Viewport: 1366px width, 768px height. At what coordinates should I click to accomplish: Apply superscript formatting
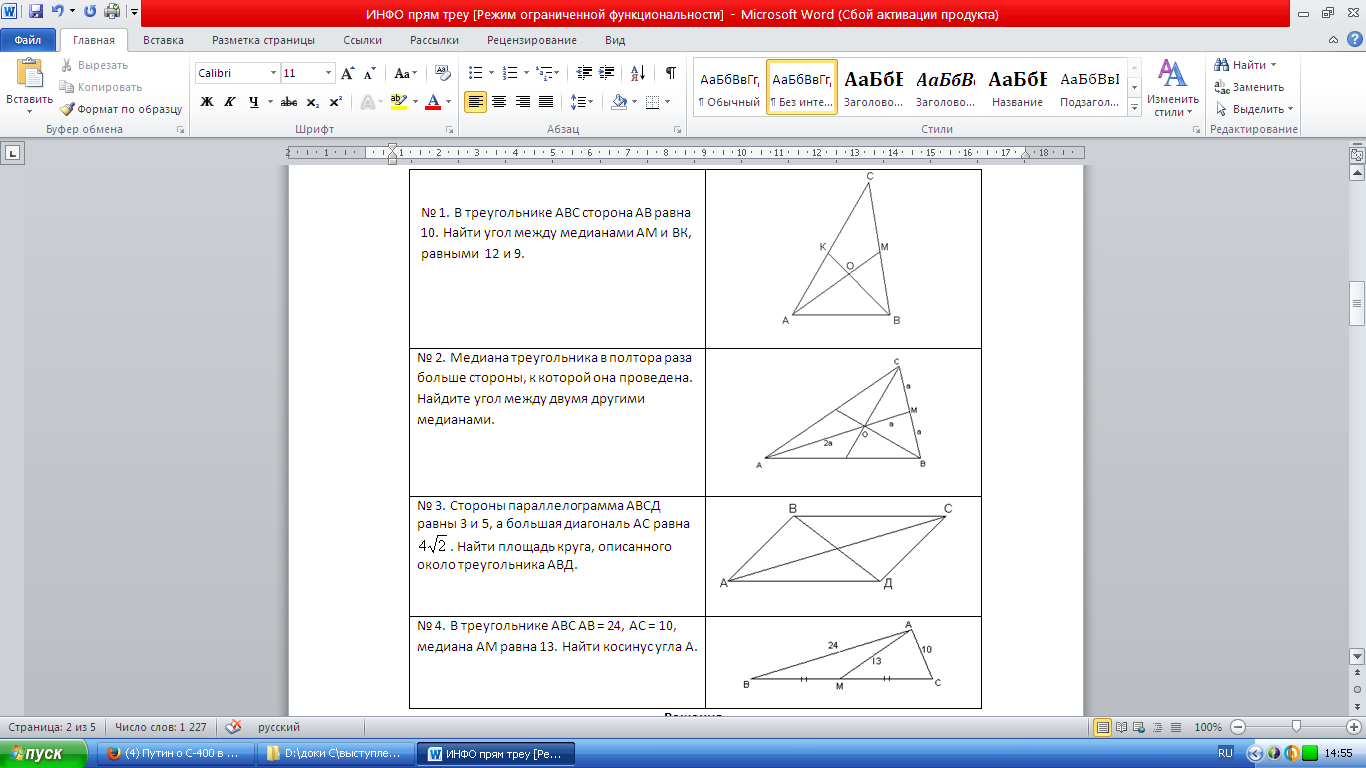(335, 102)
